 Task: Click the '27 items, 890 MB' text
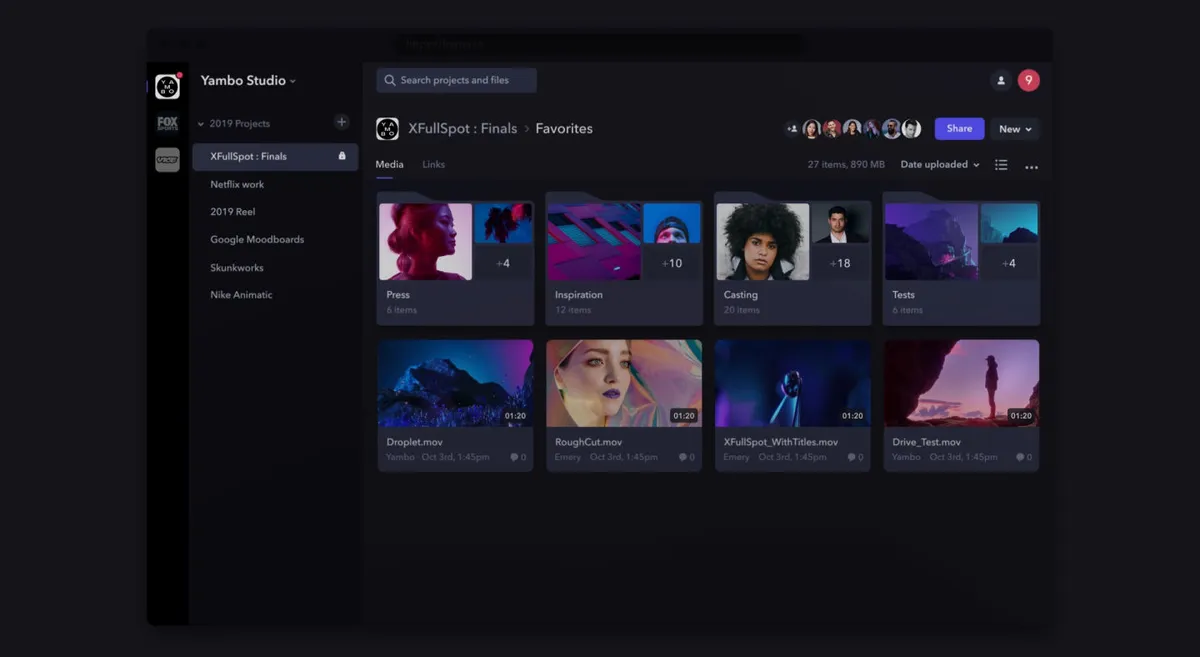coord(846,165)
